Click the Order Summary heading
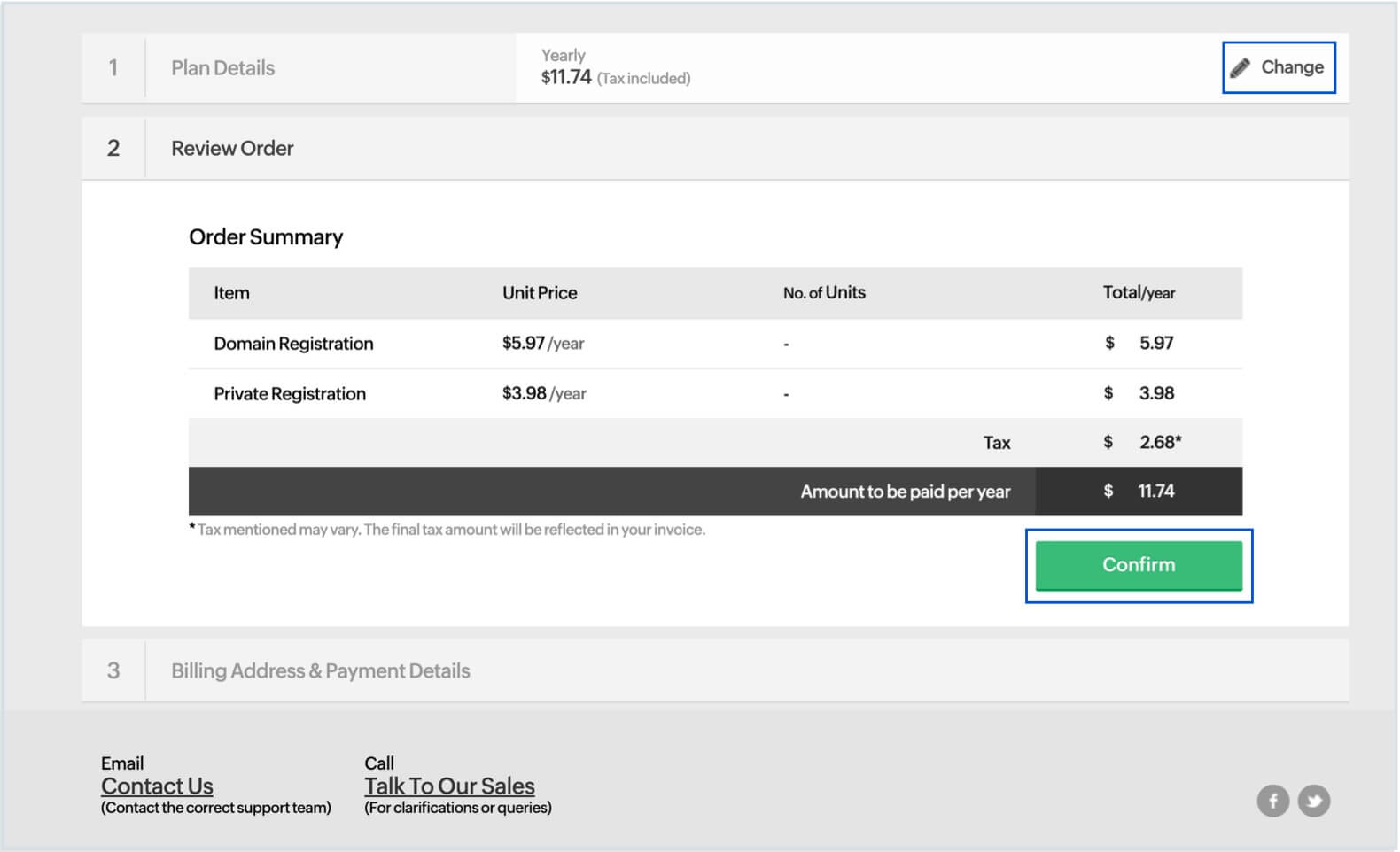 (266, 237)
